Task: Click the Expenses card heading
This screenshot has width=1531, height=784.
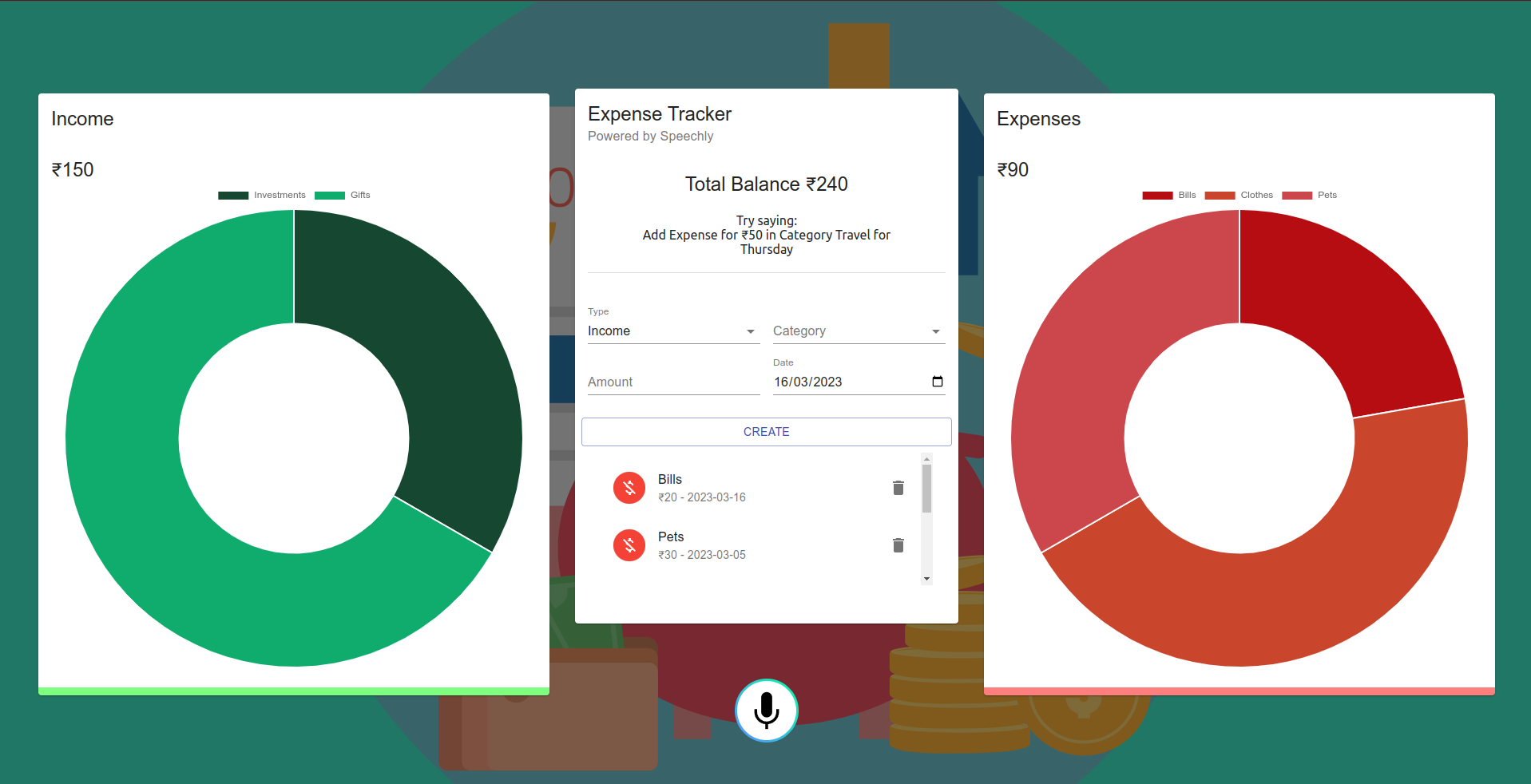Action: point(1038,119)
